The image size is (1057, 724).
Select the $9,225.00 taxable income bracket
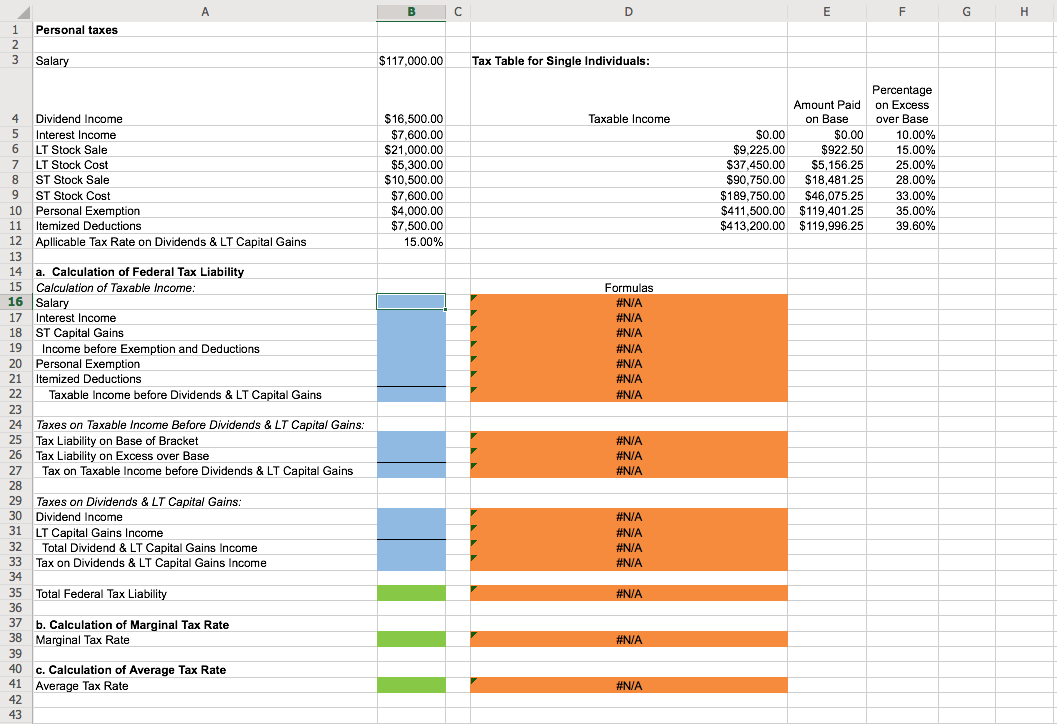click(x=628, y=150)
